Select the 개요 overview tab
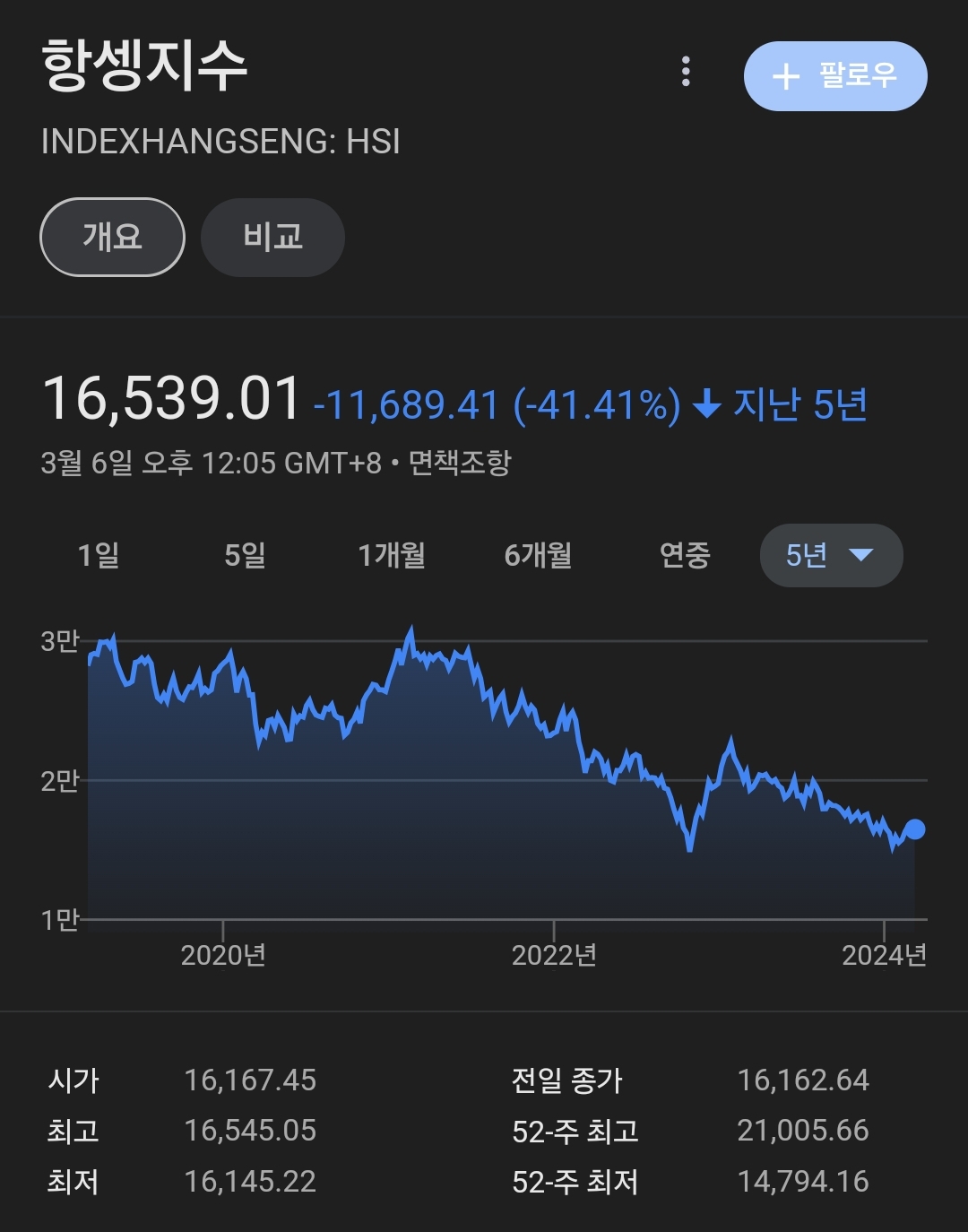 click(x=112, y=237)
